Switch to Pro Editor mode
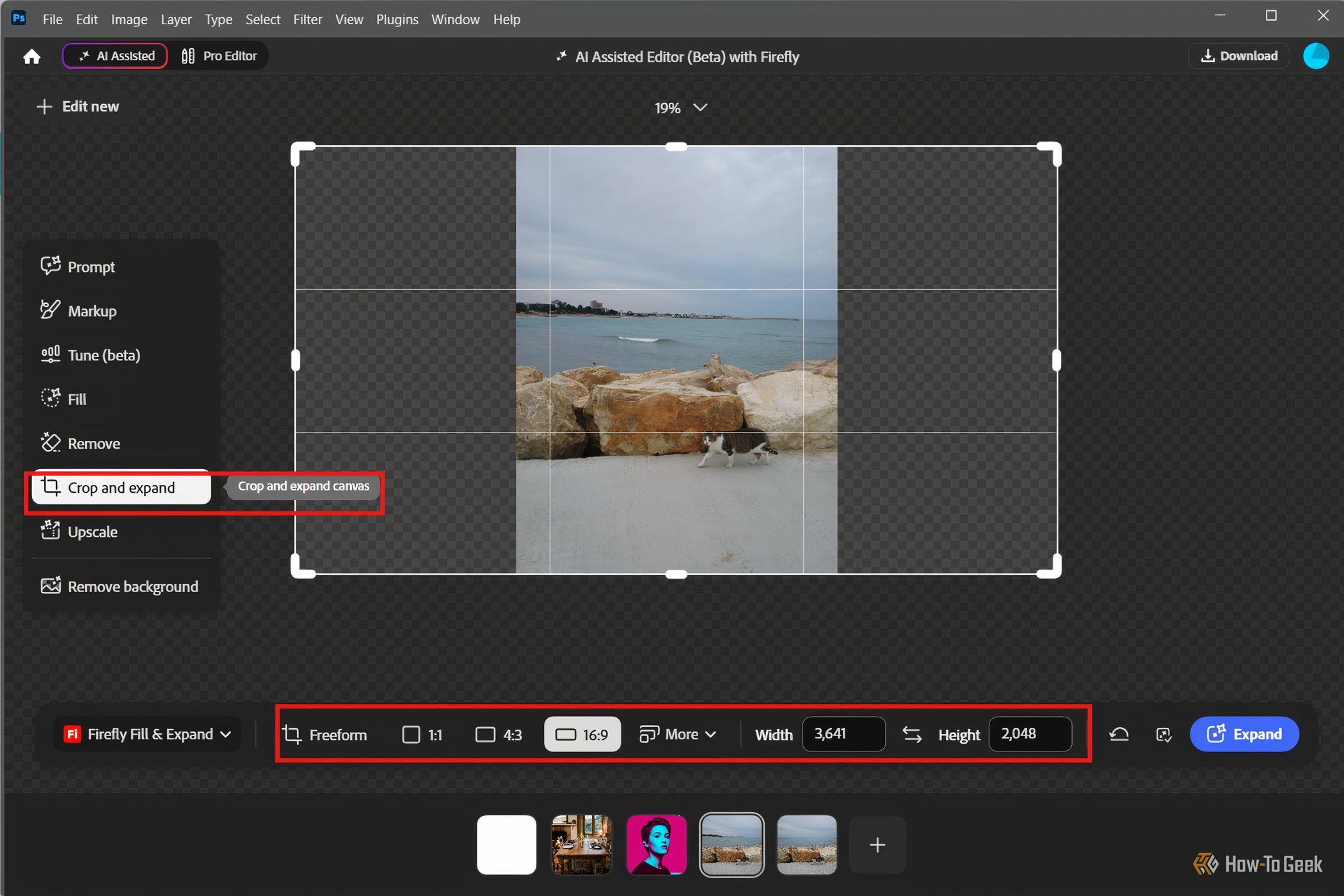 219,56
